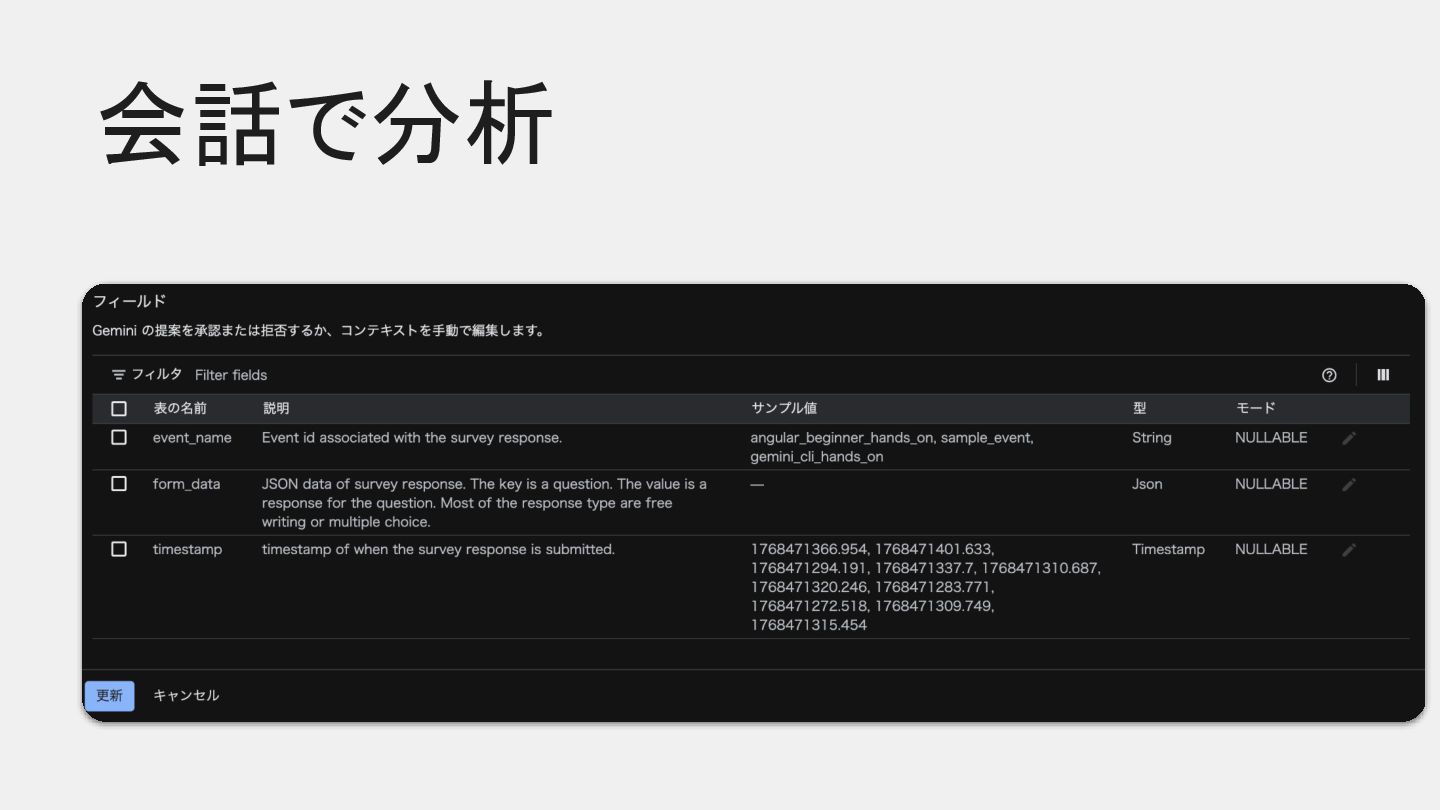Edit the event_name field with pencil icon

[1349, 438]
